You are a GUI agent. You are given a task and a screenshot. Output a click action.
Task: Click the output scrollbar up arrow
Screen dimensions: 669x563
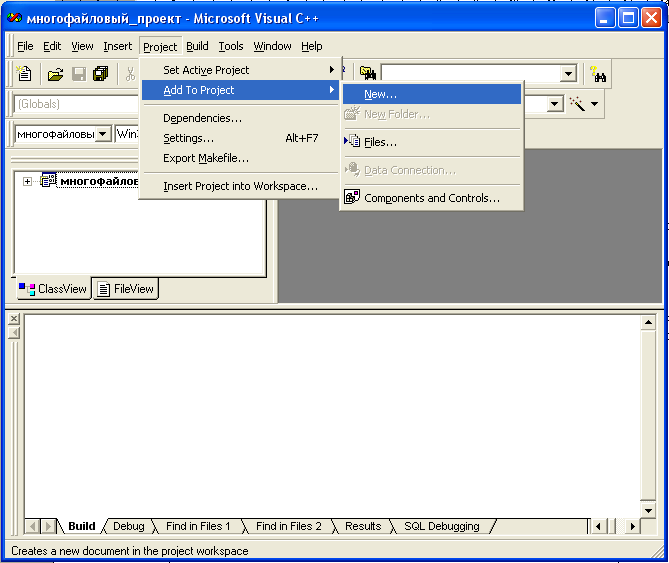pos(648,322)
